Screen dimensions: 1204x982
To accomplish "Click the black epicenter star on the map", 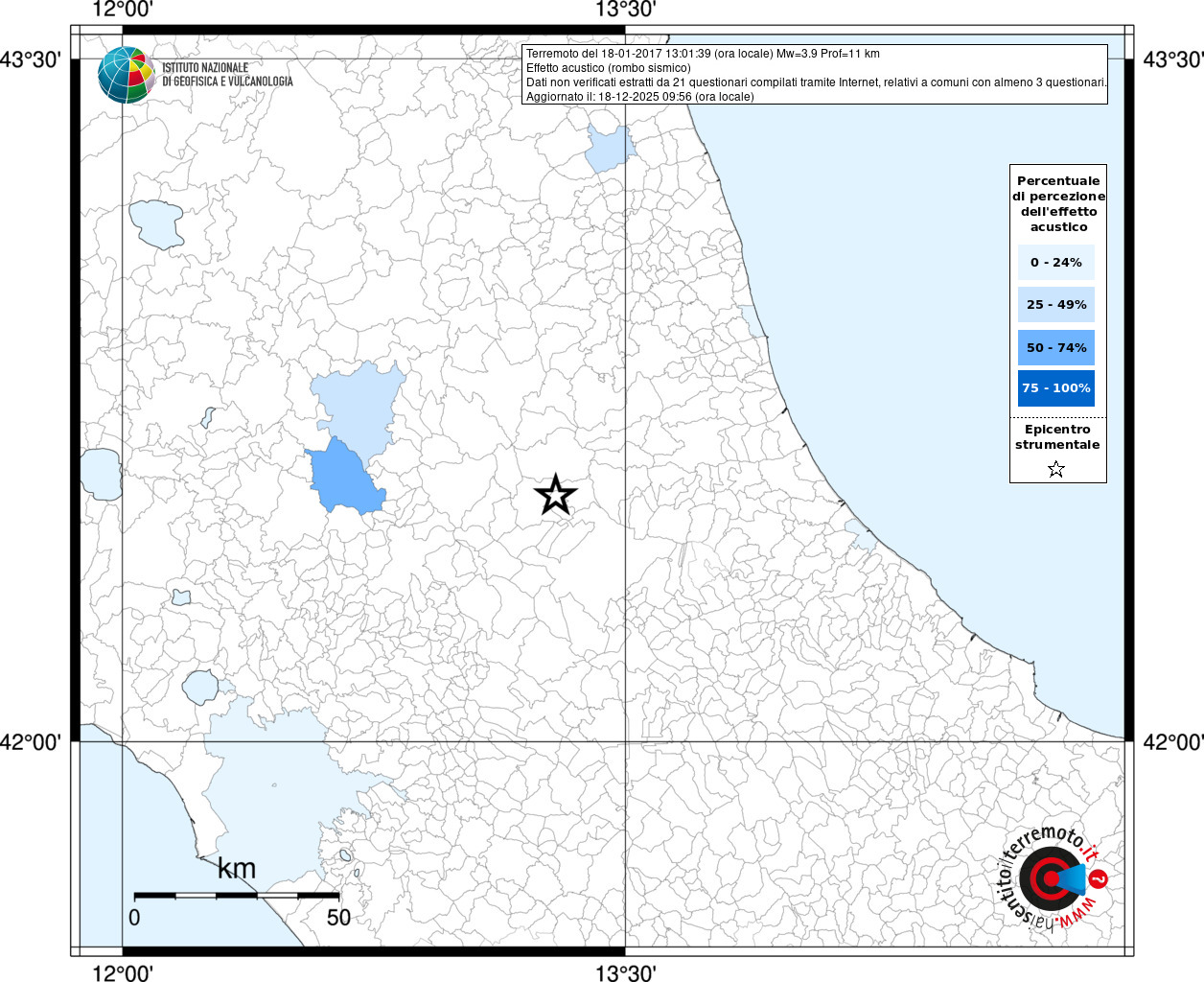I will [x=555, y=495].
